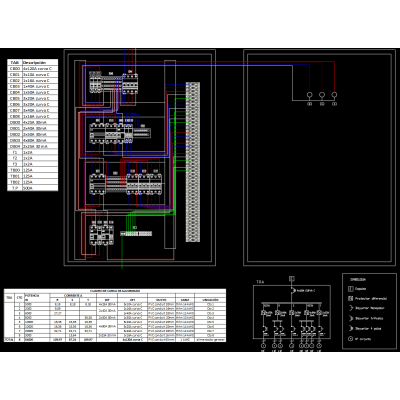Click the f3 row tag cell
The height and width of the screenshot is (400, 400).
tap(15, 164)
